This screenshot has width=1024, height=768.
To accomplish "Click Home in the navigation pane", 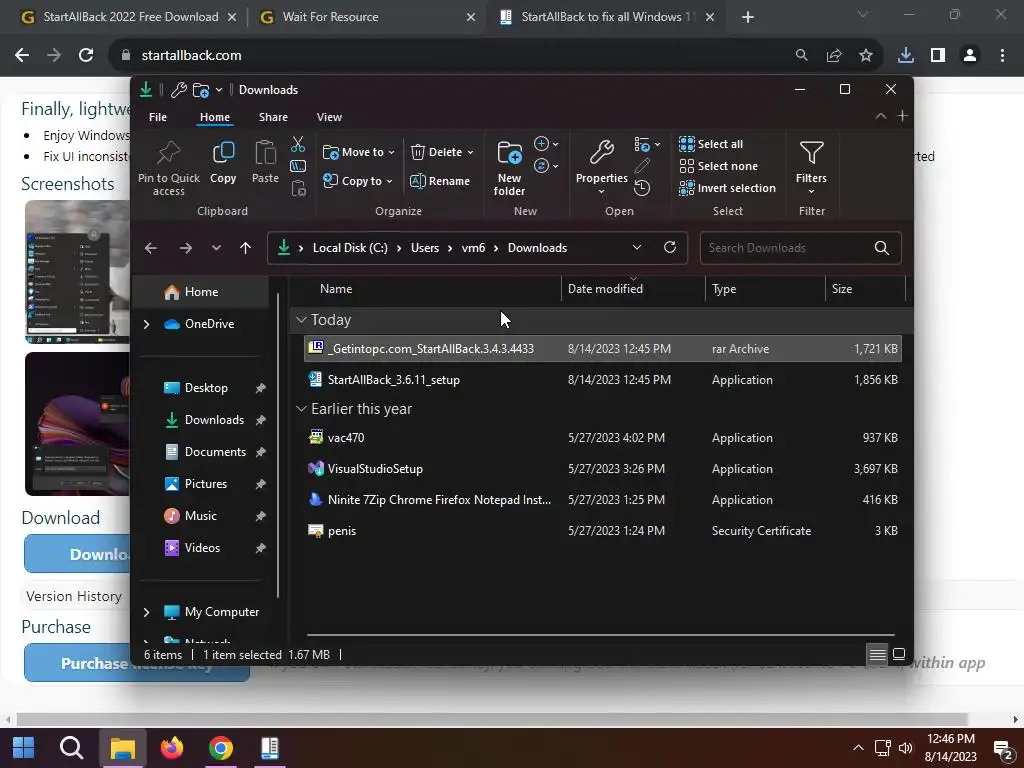I will 201,292.
